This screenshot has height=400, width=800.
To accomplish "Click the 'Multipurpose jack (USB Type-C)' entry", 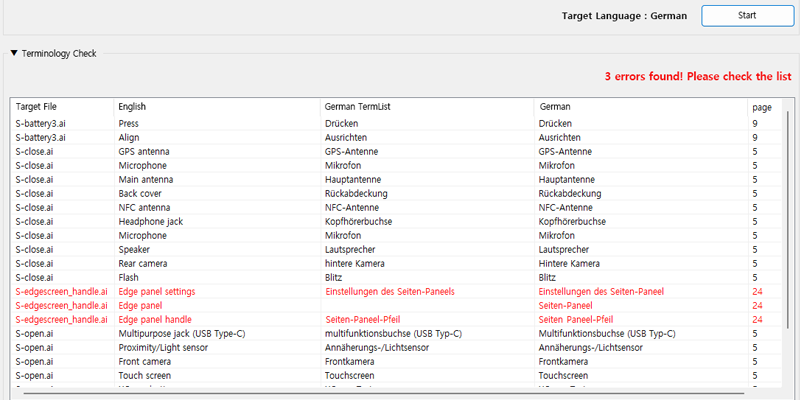I will pyautogui.click(x=182, y=334).
